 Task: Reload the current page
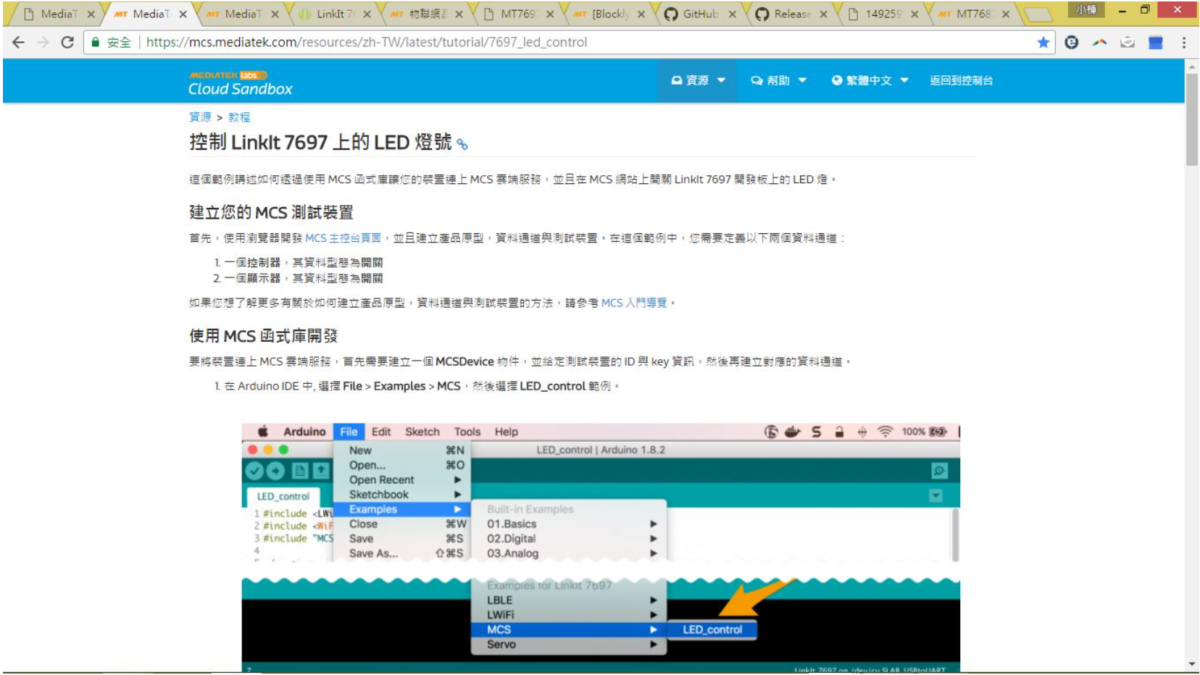pyautogui.click(x=68, y=43)
